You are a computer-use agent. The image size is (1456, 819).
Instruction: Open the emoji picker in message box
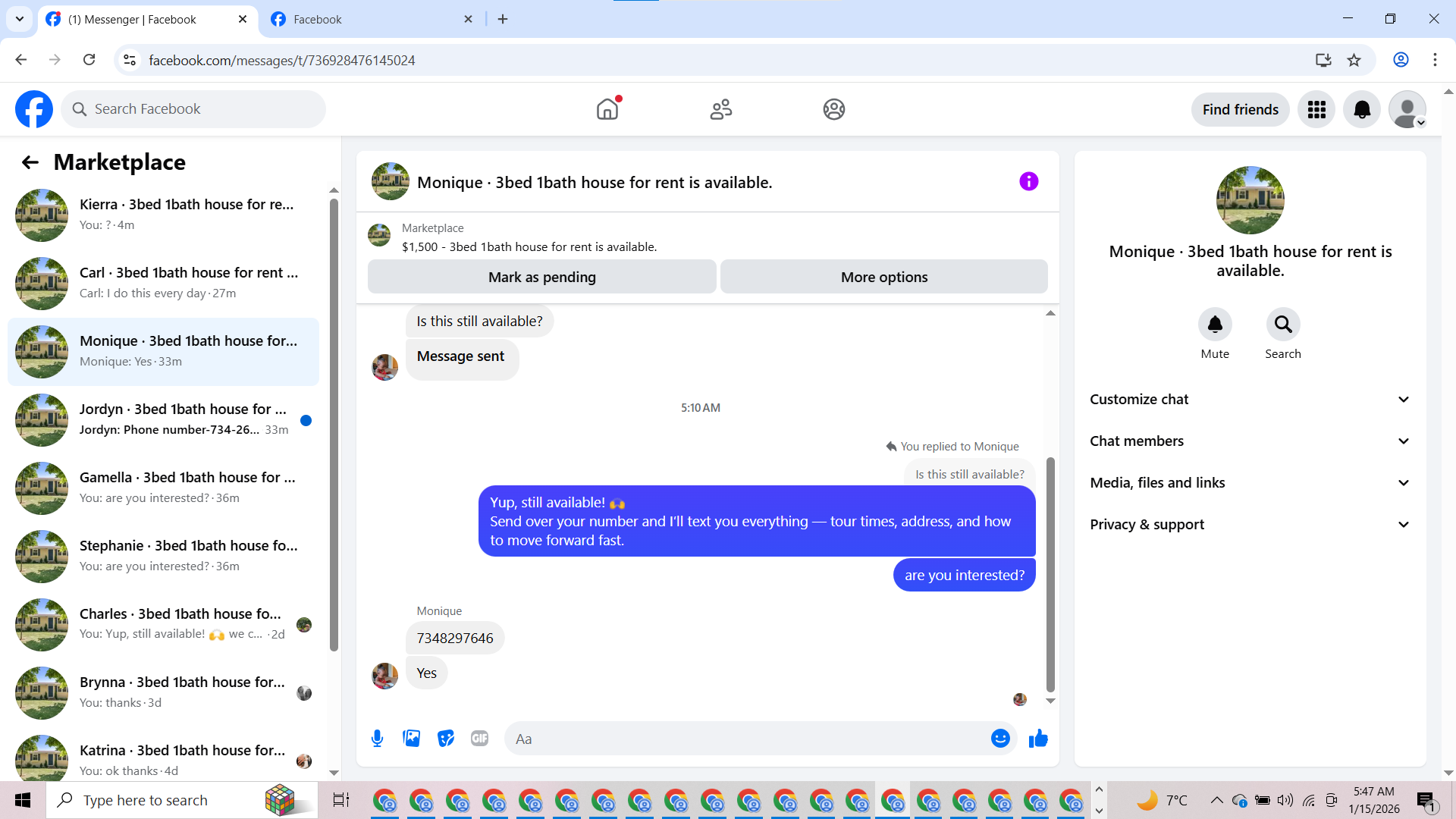(x=1000, y=738)
